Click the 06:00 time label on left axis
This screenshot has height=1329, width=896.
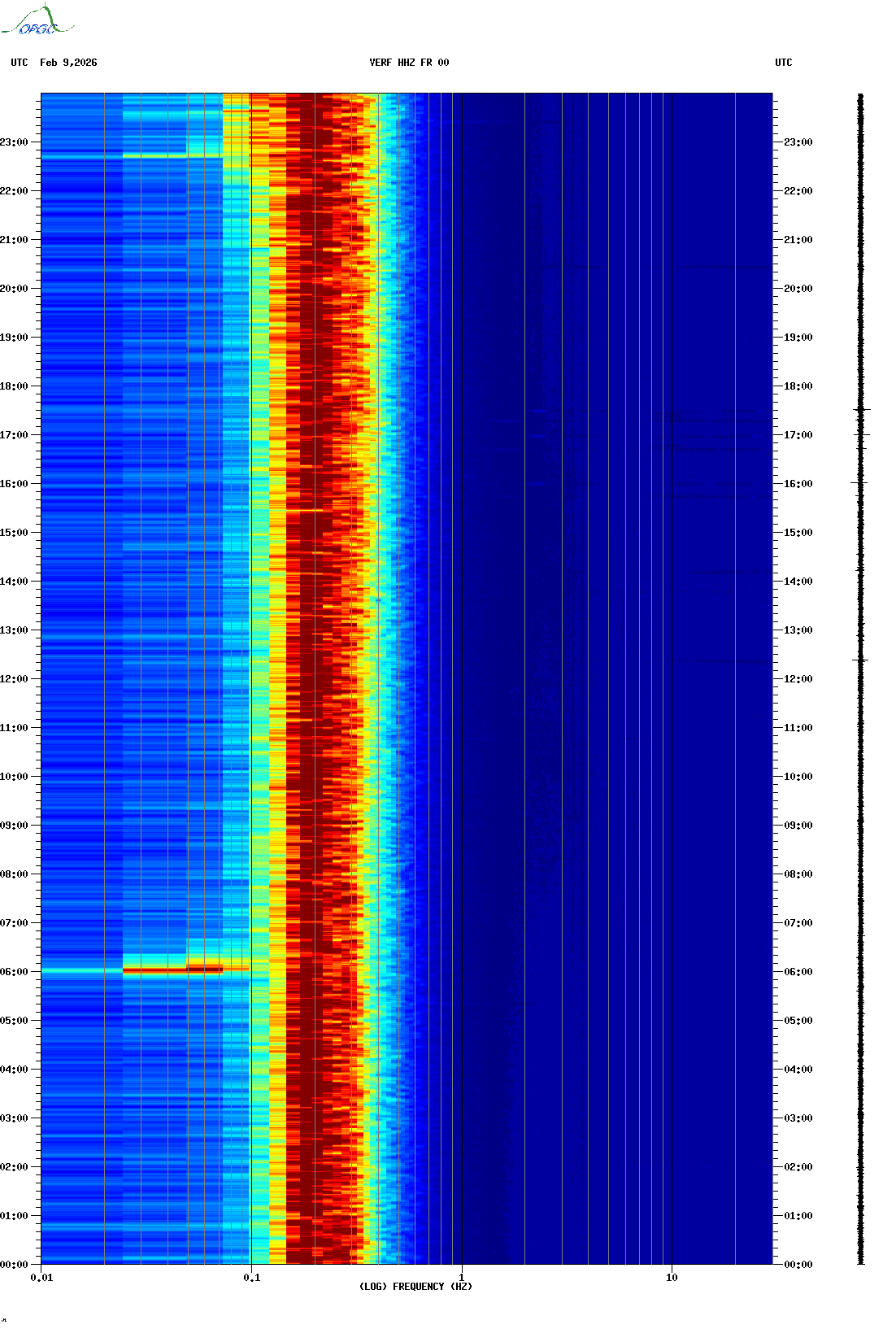pos(14,972)
